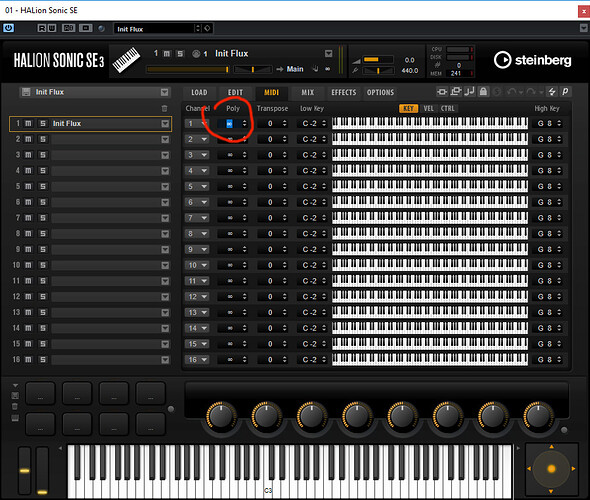Click the first quick control knob
The image size is (590, 500).
221,416
